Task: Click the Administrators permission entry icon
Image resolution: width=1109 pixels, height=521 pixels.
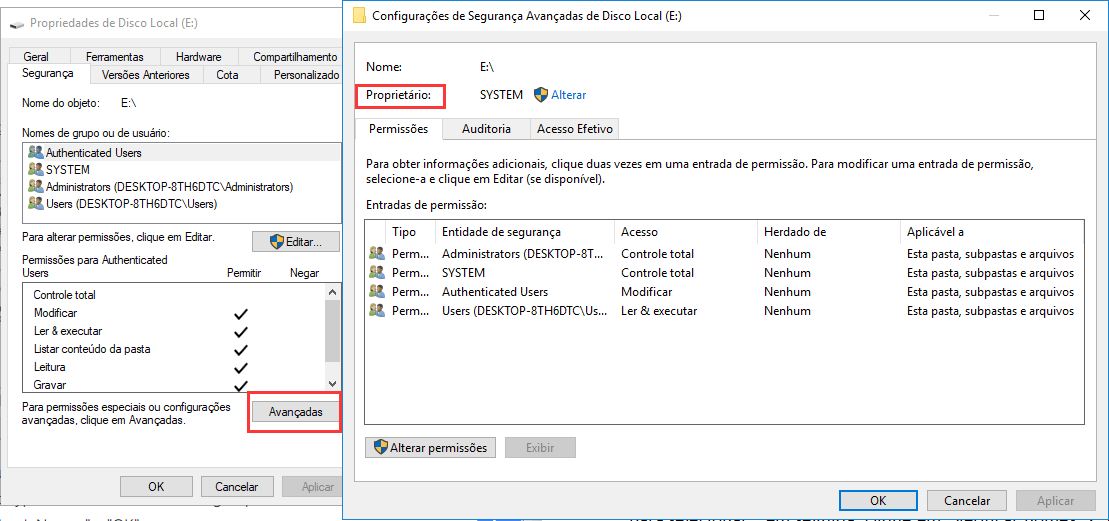Action: tap(376, 254)
